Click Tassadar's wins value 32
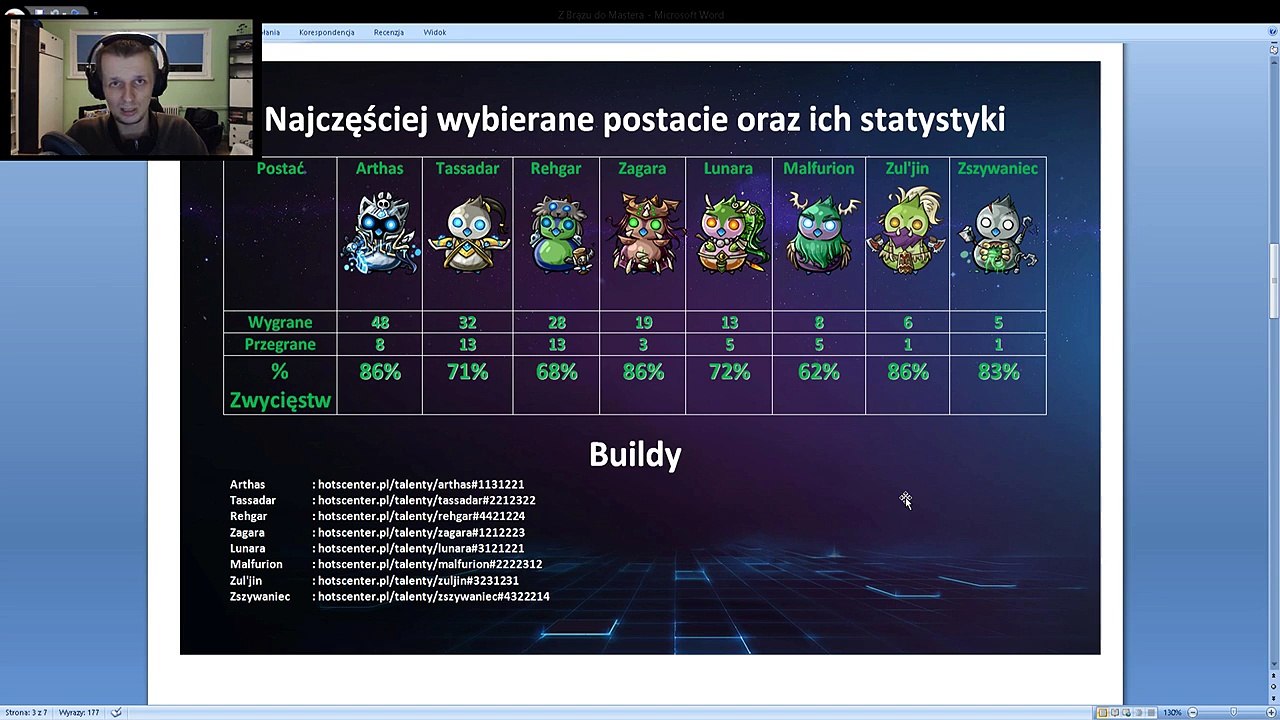The width and height of the screenshot is (1280, 720). pos(467,322)
